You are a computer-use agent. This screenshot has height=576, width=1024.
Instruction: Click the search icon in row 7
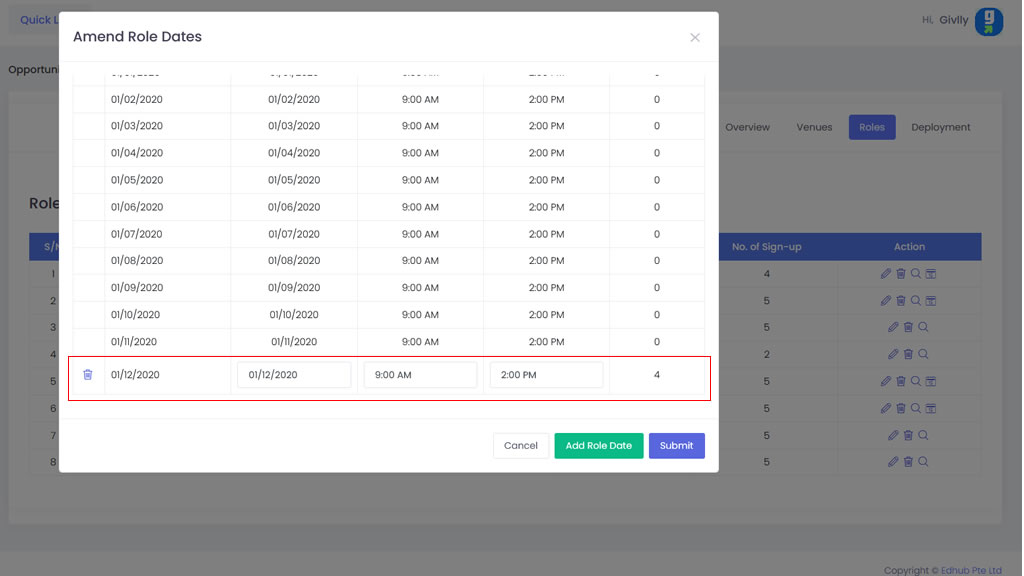(924, 436)
